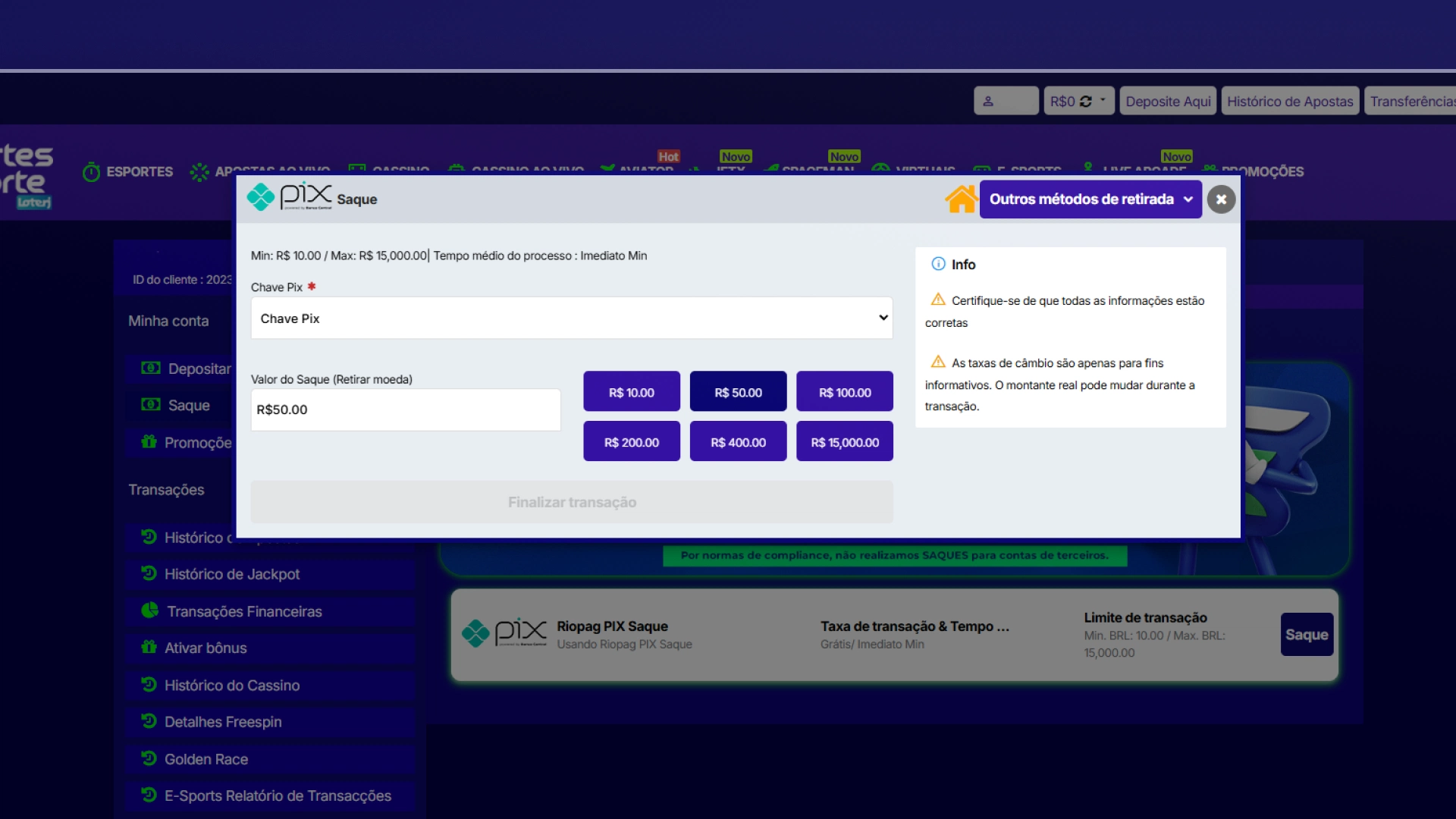This screenshot has height=819, width=1456.
Task: Click the exchange-rate warning triangle icon
Action: pos(938,361)
